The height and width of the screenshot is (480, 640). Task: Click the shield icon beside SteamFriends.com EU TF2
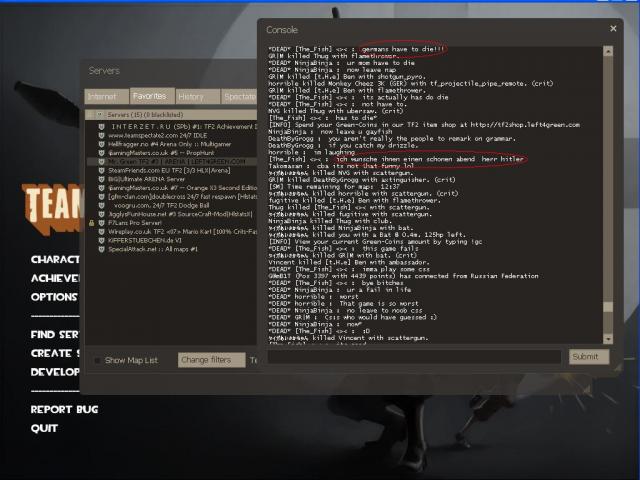(x=102, y=171)
